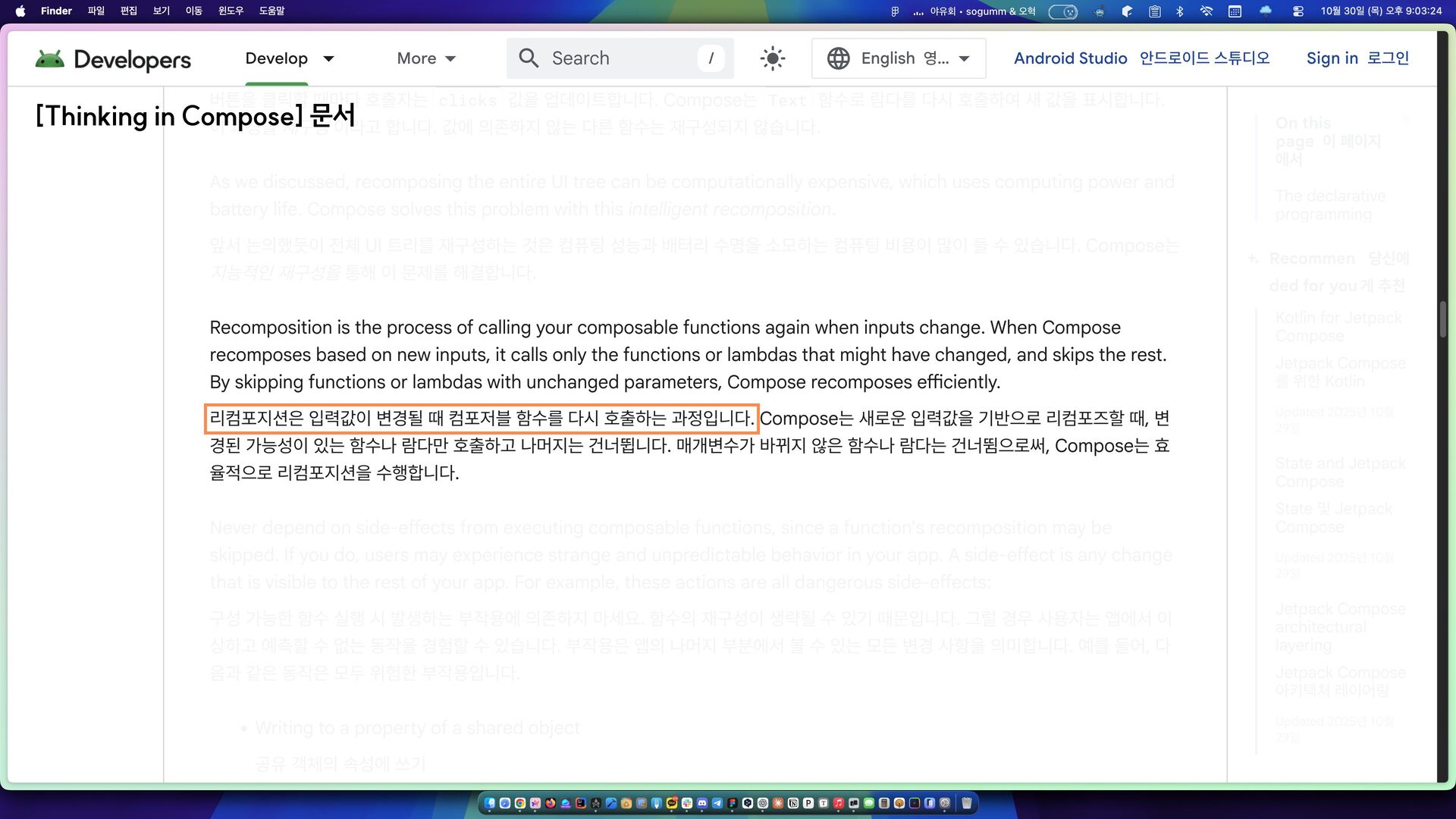The height and width of the screenshot is (819, 1456).
Task: Open the Finder menu
Action: 56,11
